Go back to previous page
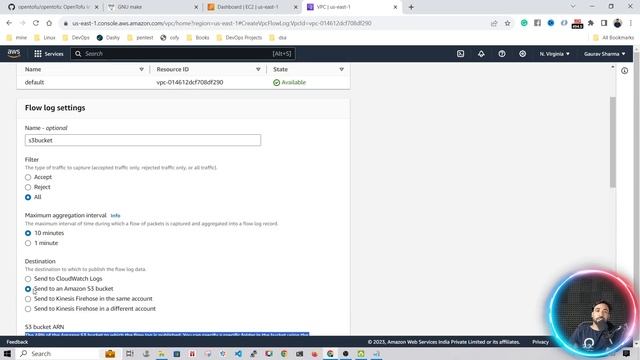The height and width of the screenshot is (360, 640). [x=9, y=23]
